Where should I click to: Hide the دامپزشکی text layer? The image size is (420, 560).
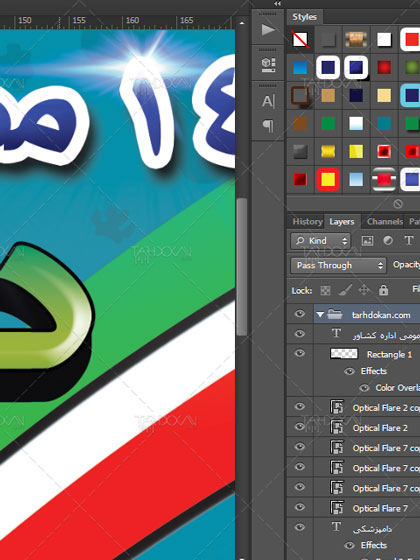(x=300, y=527)
